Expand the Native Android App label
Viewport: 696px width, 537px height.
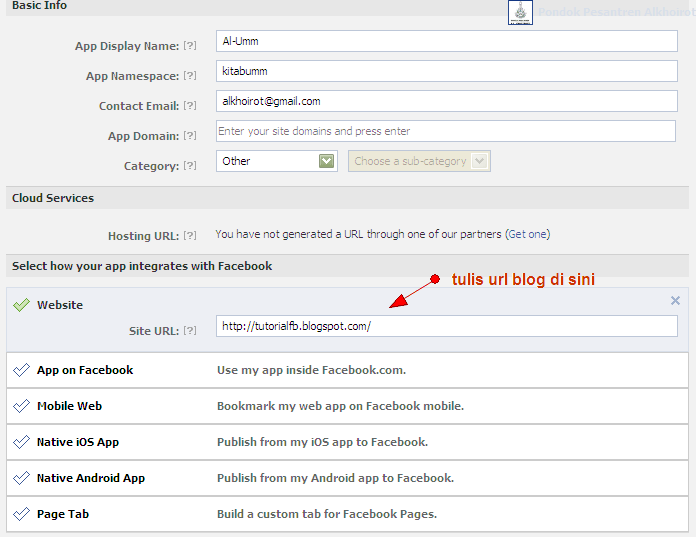point(91,478)
